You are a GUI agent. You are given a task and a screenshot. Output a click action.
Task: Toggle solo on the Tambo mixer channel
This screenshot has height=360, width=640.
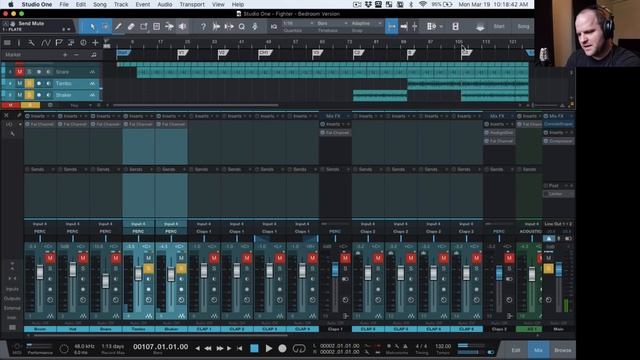coord(149,268)
